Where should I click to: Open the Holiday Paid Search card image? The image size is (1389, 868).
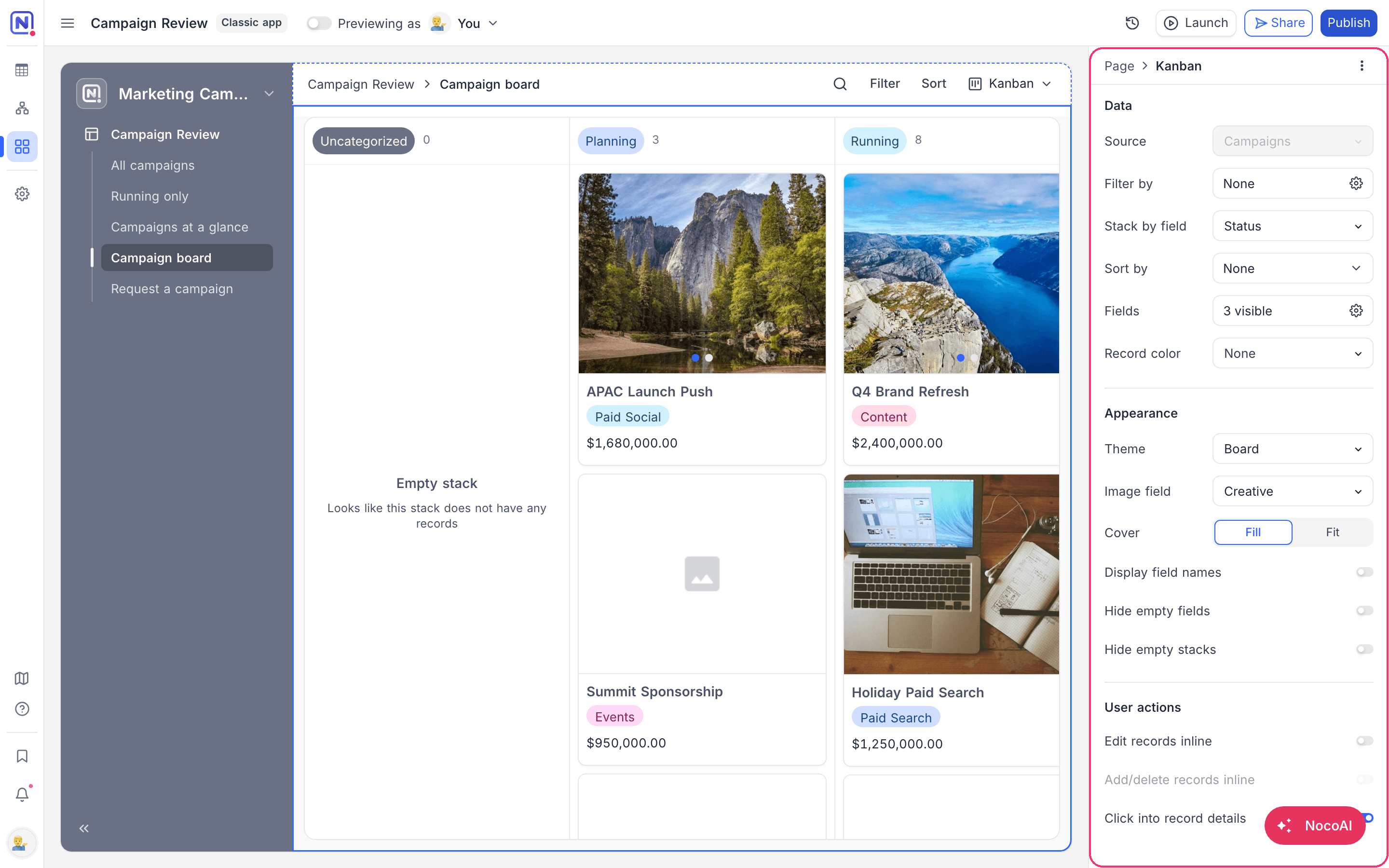[951, 574]
